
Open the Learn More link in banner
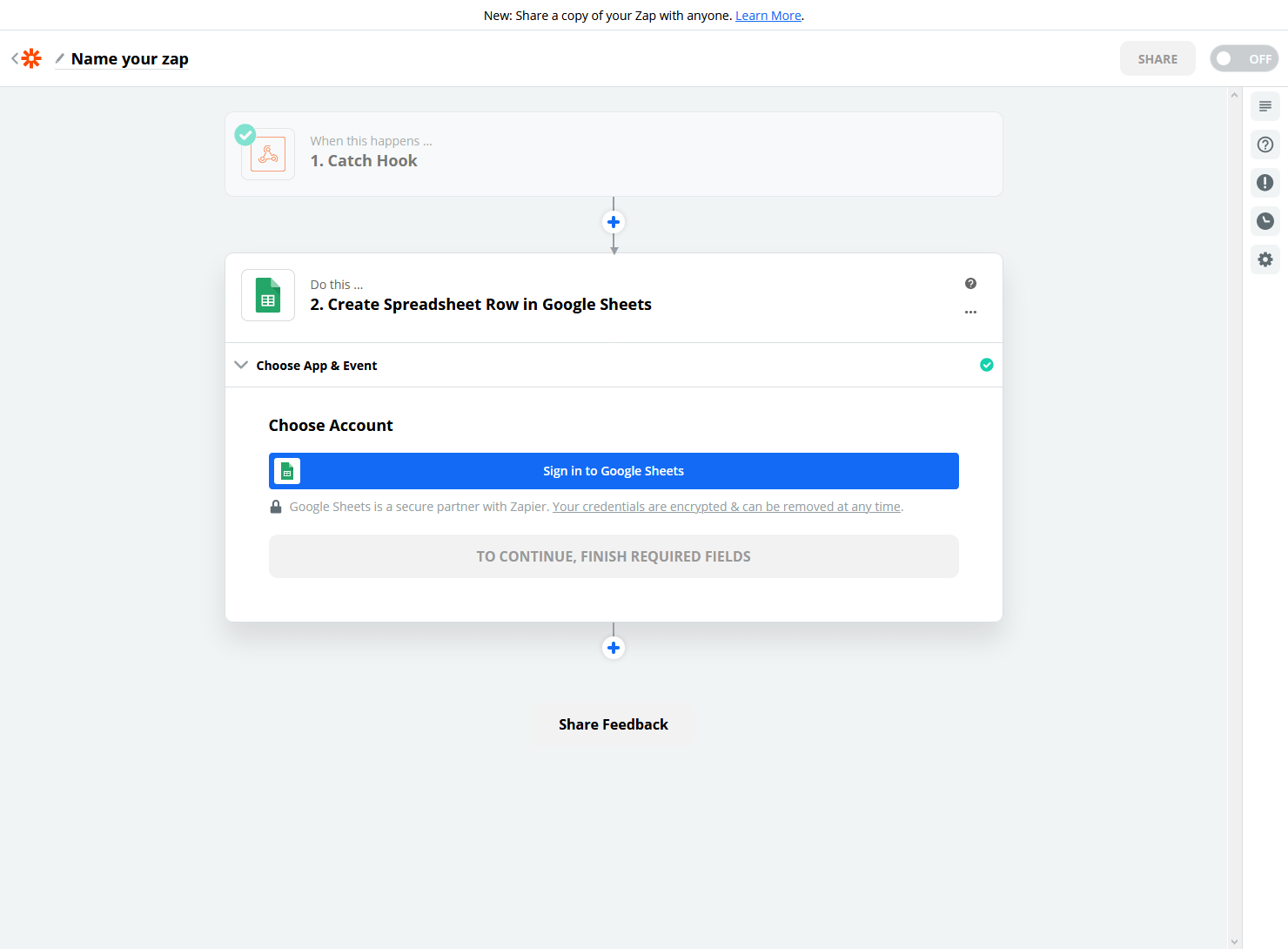coord(768,16)
